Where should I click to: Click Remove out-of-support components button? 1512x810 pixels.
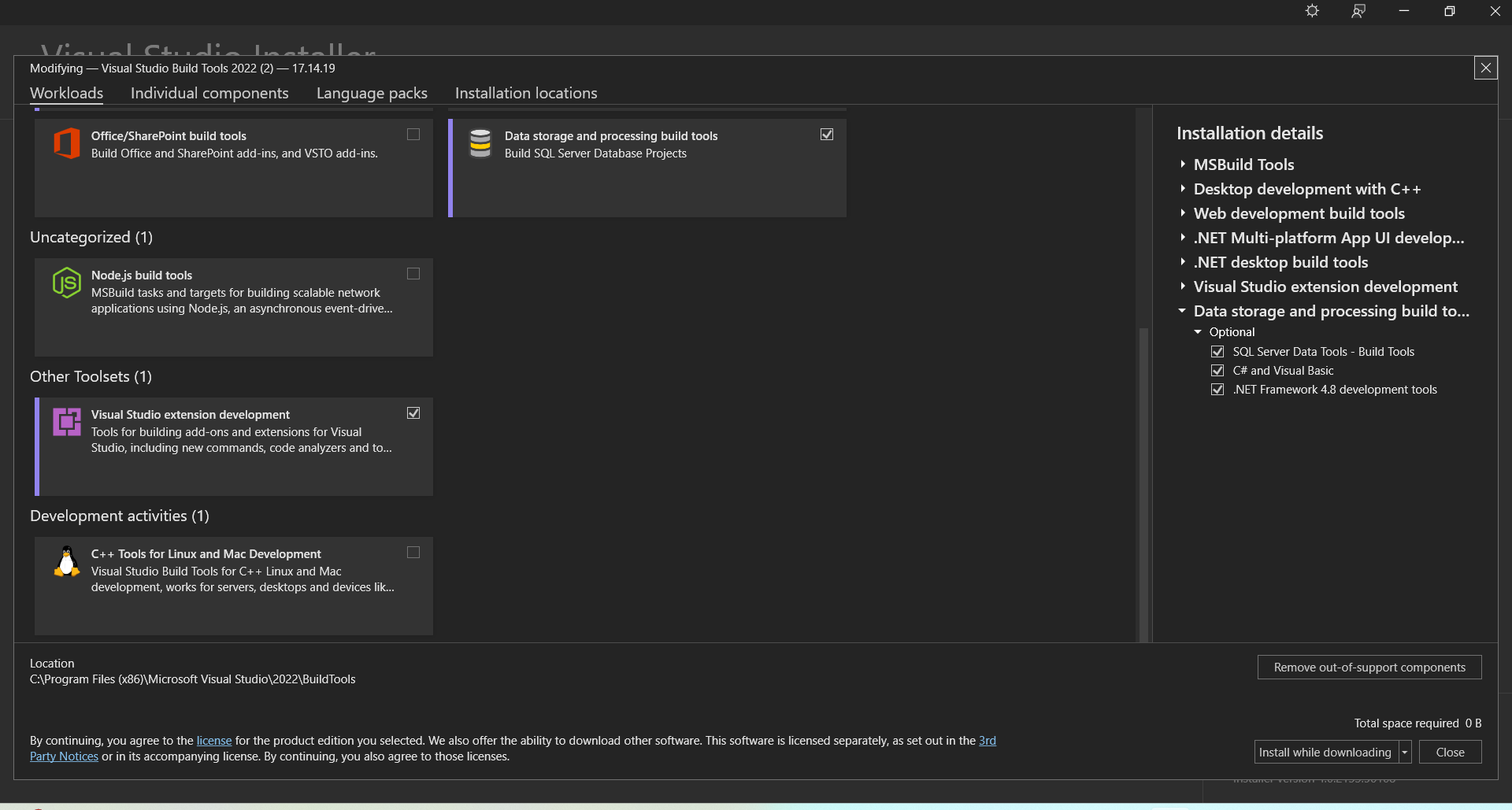(x=1369, y=668)
